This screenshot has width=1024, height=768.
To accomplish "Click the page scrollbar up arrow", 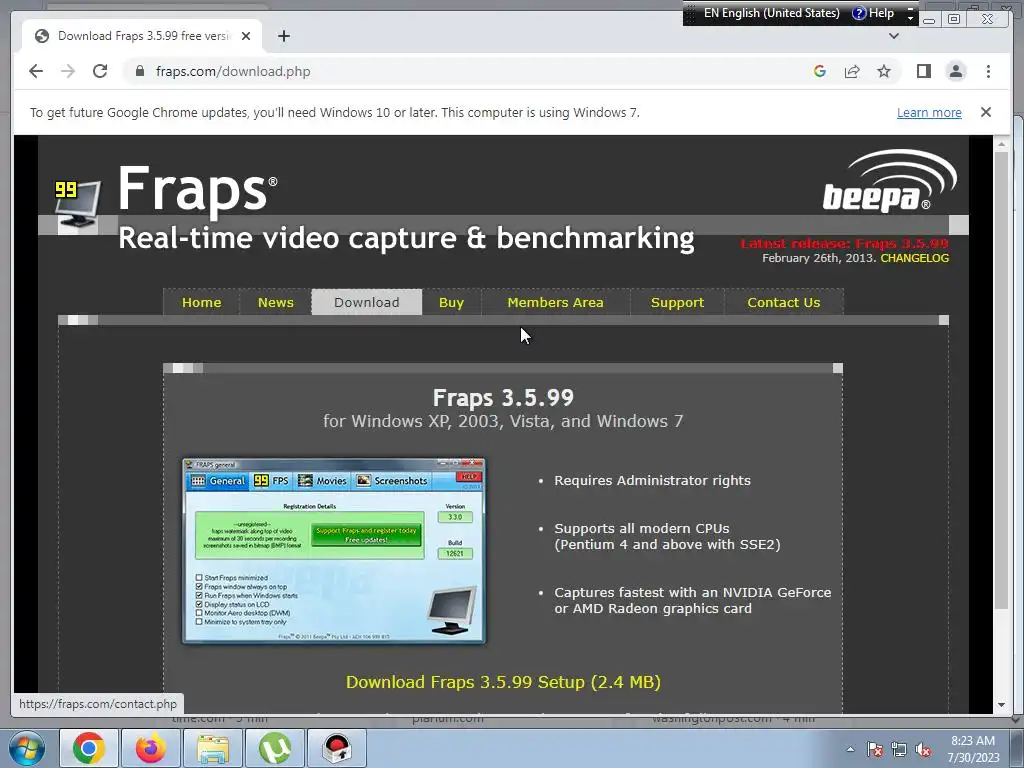I will click(x=1001, y=143).
